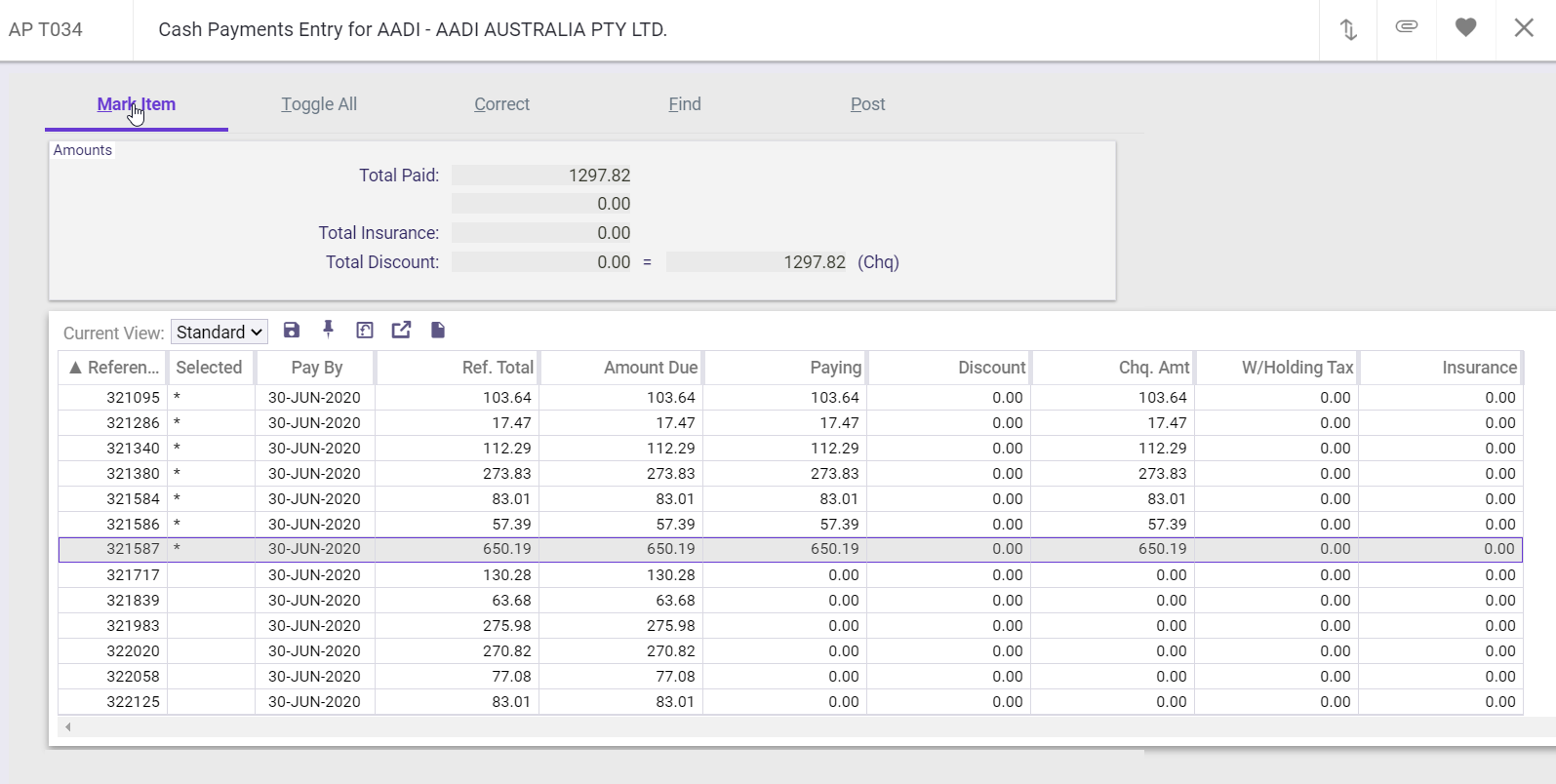
Task: Choose the Toggle All tab
Action: click(x=319, y=104)
